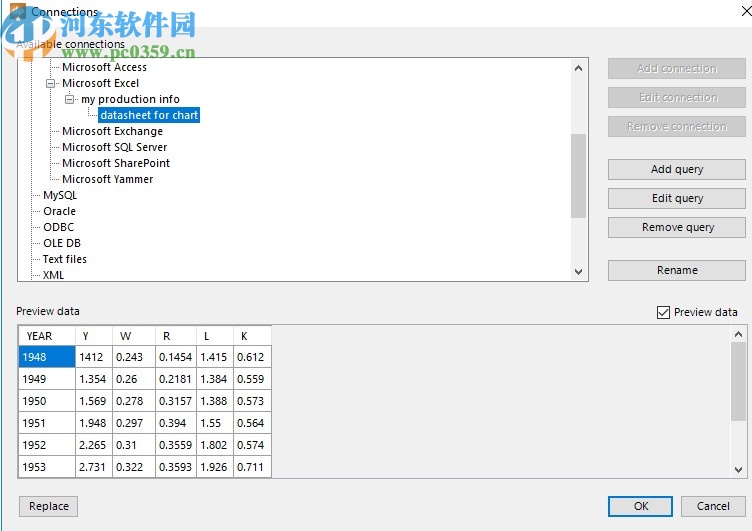Click the Replace button

coord(48,506)
